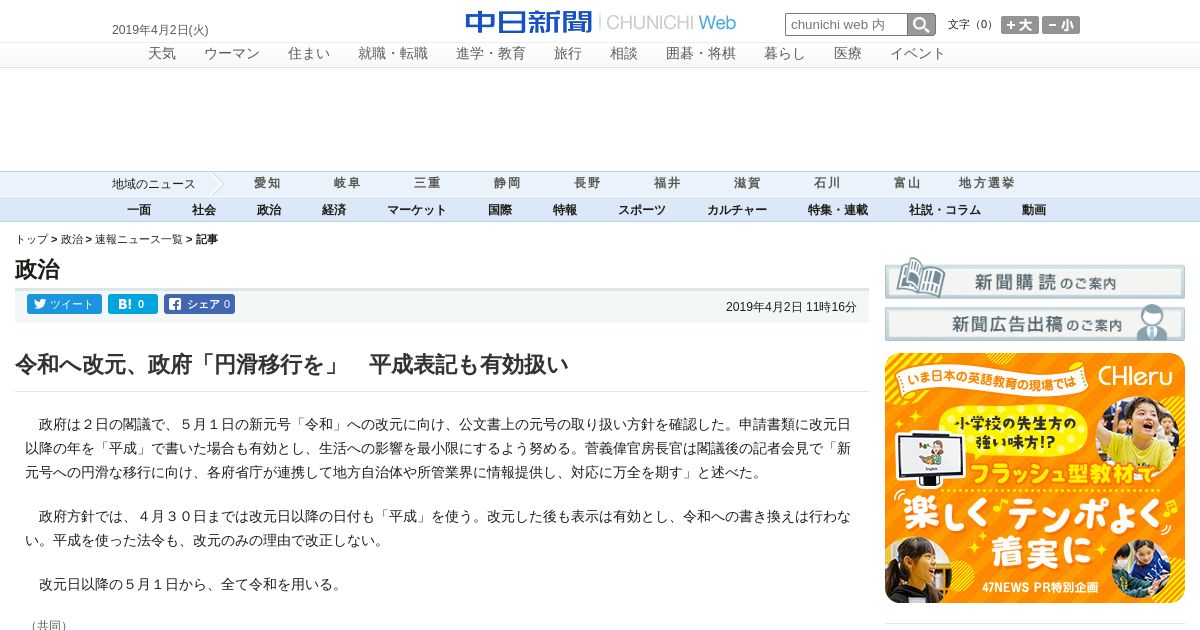This screenshot has width=1200, height=630.
Task: Click トップ breadcrumb link
Action: point(31,240)
